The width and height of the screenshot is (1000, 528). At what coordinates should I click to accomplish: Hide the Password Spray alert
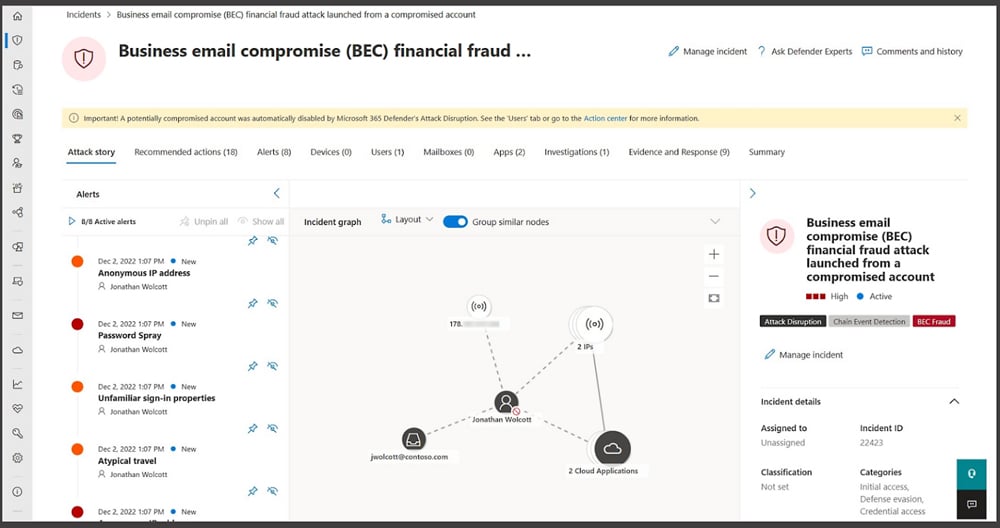tap(272, 303)
